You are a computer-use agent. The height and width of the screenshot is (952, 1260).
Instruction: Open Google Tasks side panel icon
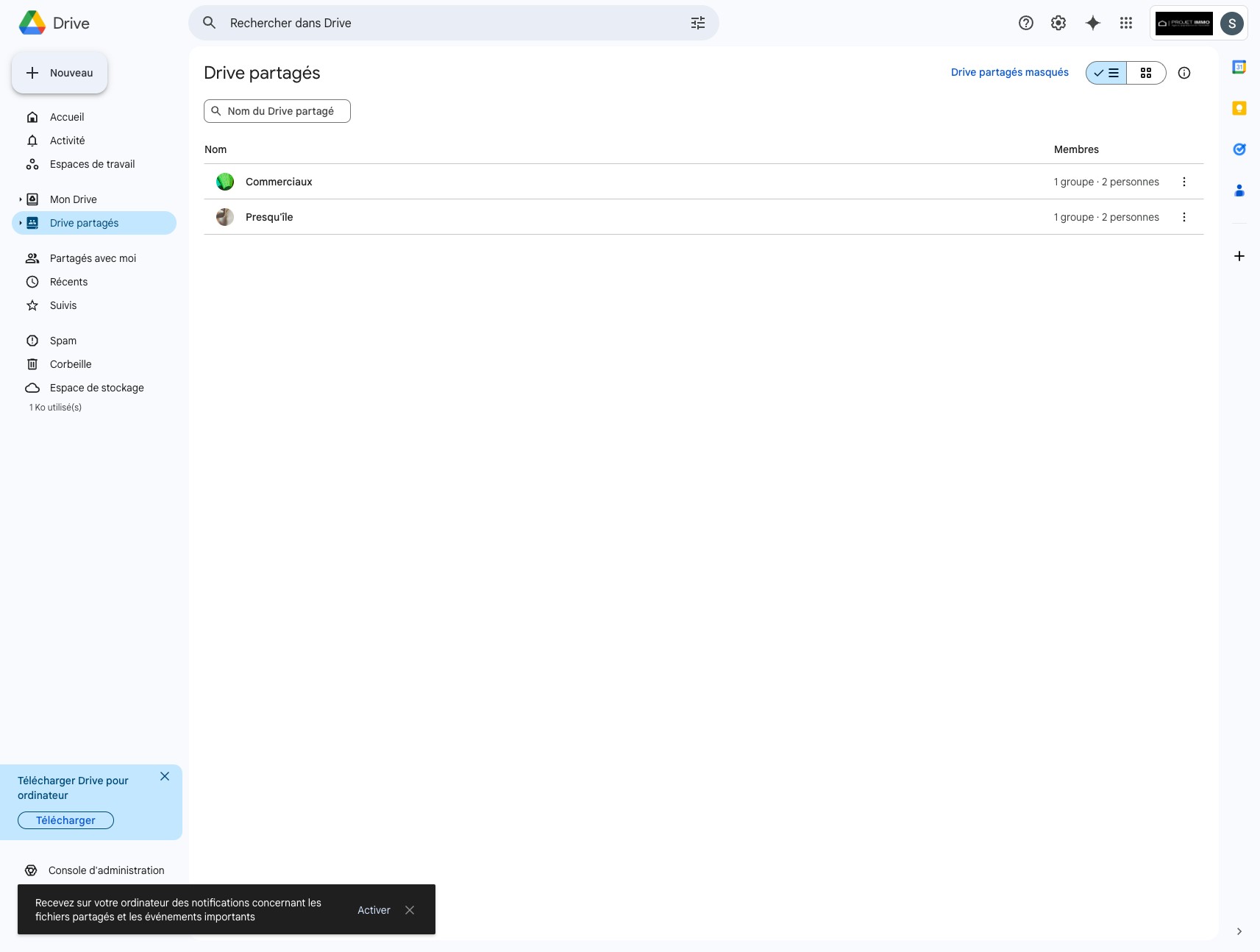coord(1239,149)
